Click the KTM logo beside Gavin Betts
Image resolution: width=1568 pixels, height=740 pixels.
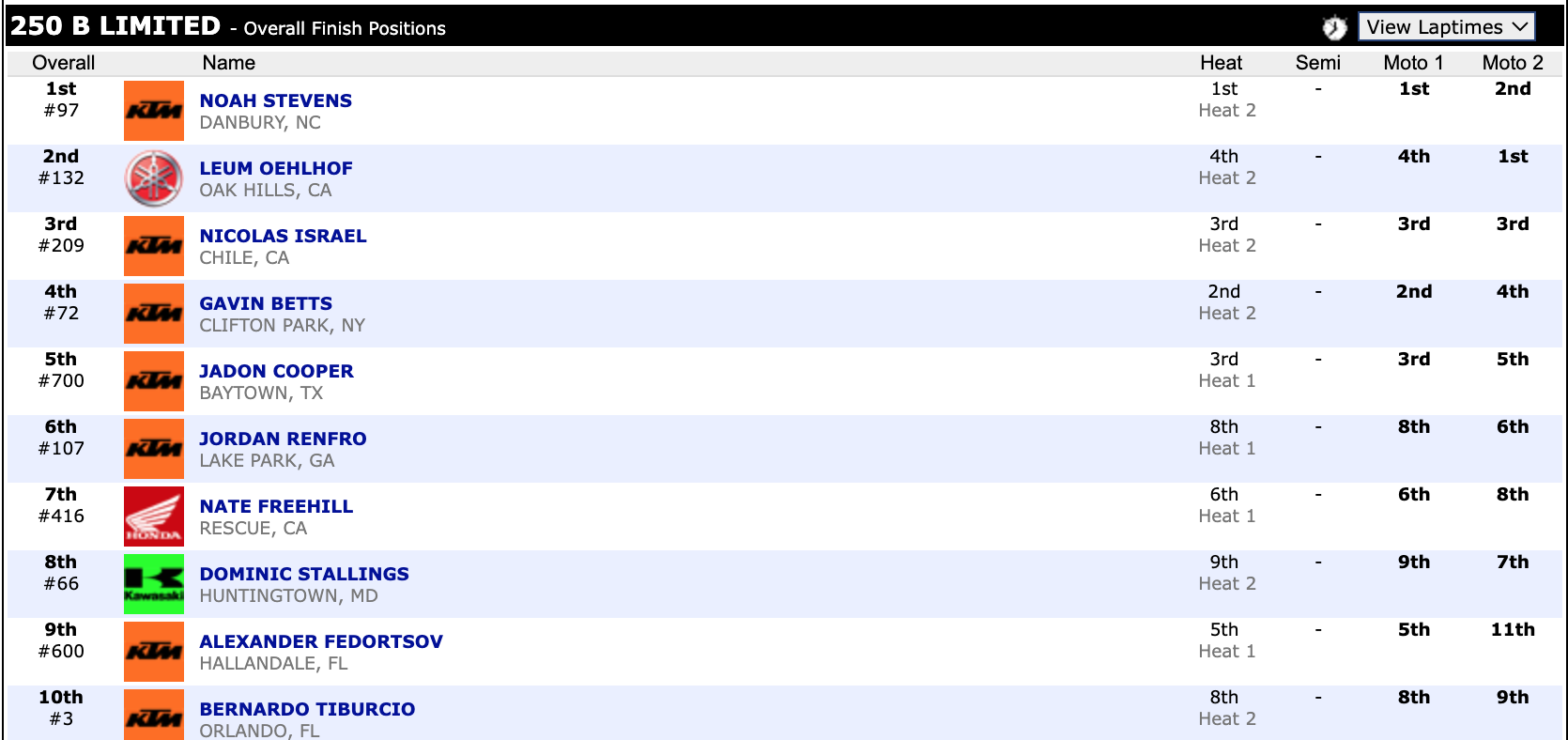[154, 314]
